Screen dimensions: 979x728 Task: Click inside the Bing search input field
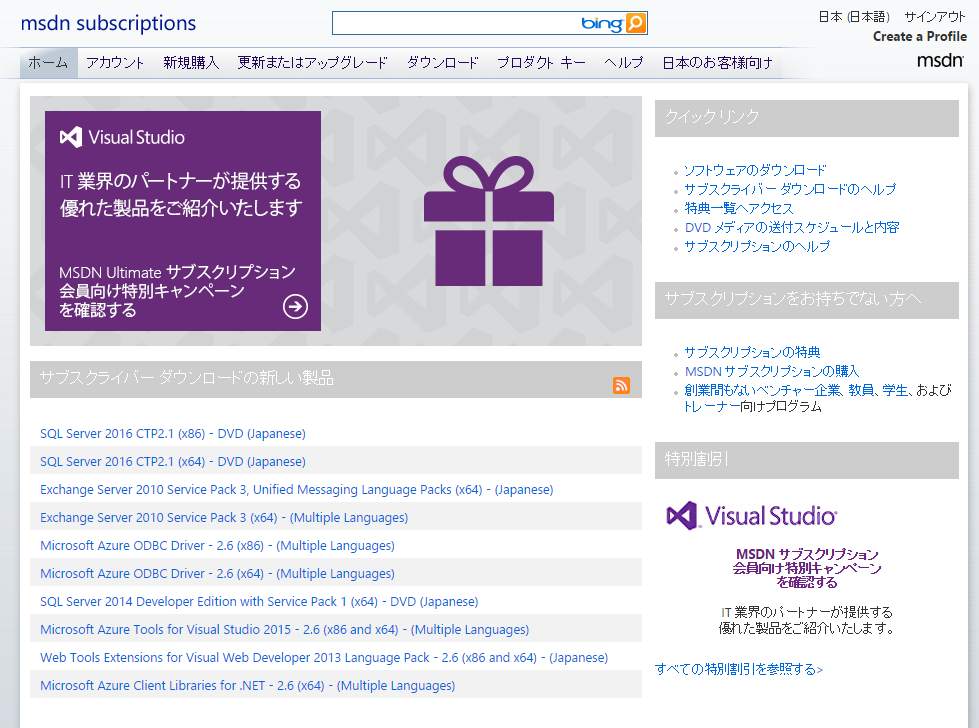tap(456, 23)
